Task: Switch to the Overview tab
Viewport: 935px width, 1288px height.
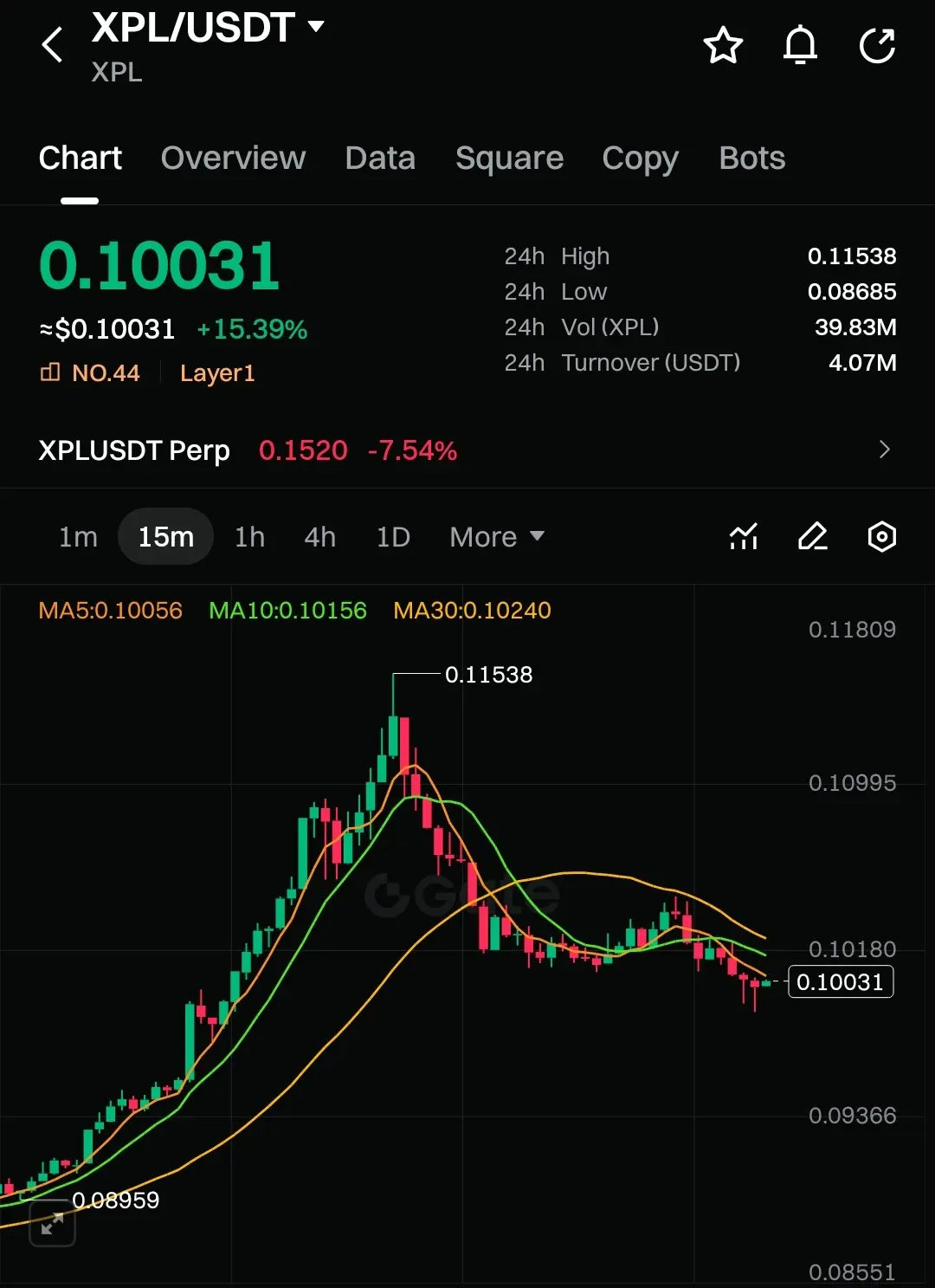Action: click(x=233, y=158)
